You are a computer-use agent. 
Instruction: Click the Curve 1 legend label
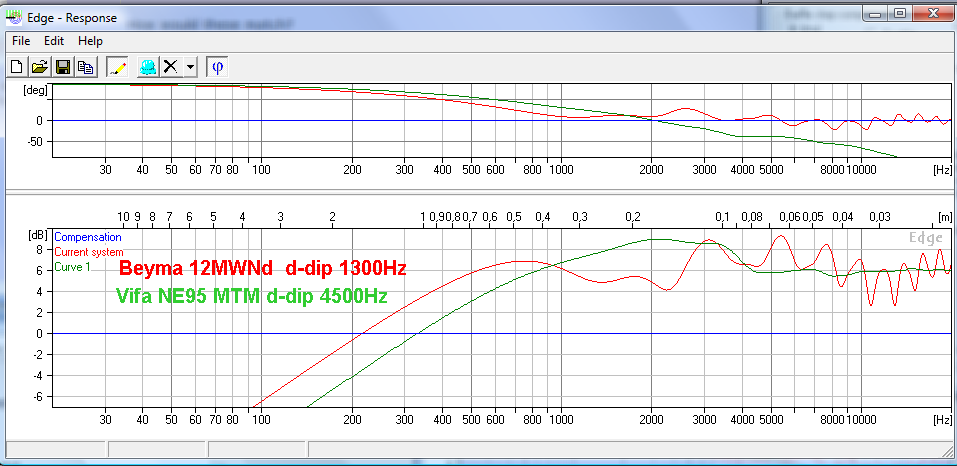coord(72,267)
